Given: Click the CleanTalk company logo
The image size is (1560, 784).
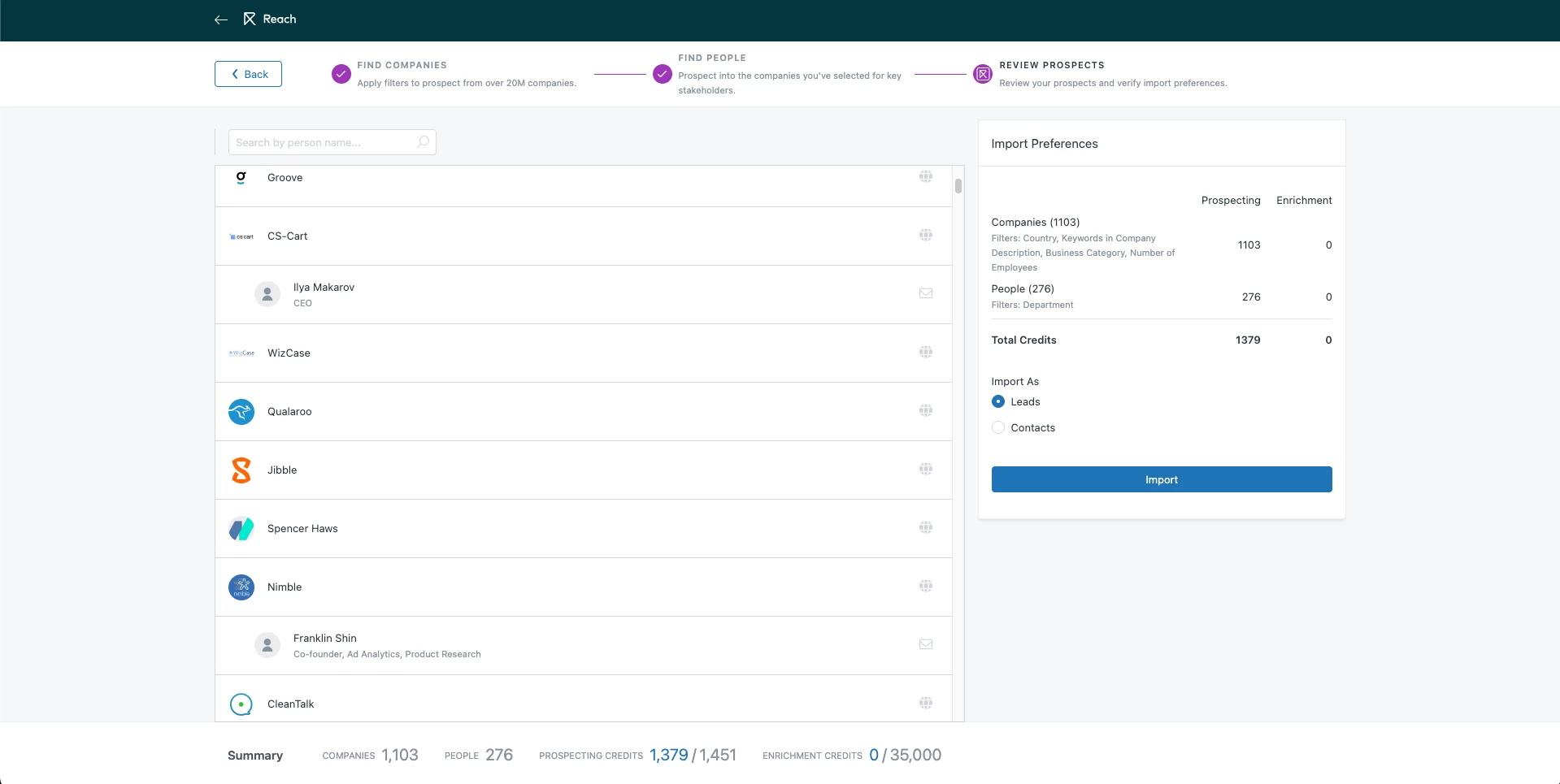Looking at the screenshot, I should click(x=241, y=704).
